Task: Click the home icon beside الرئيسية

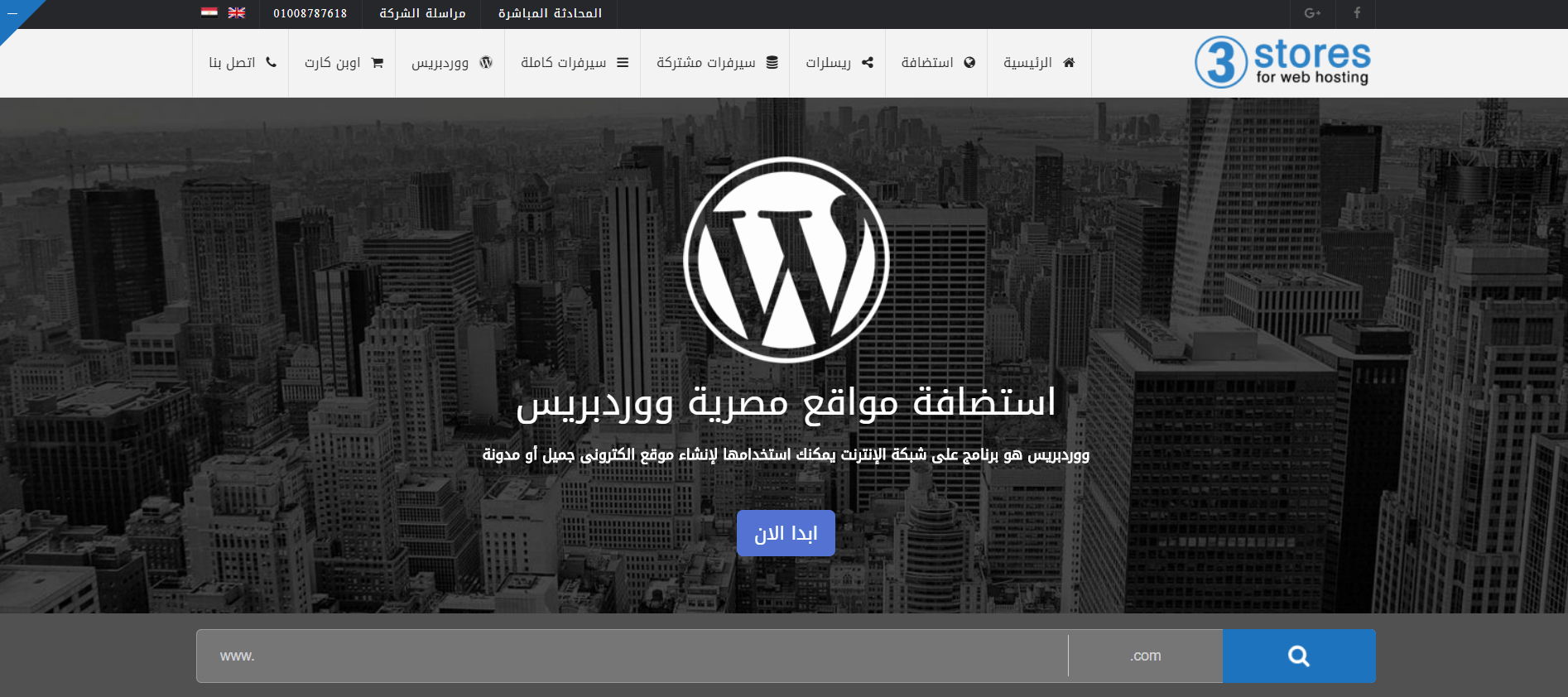Action: pyautogui.click(x=1069, y=62)
